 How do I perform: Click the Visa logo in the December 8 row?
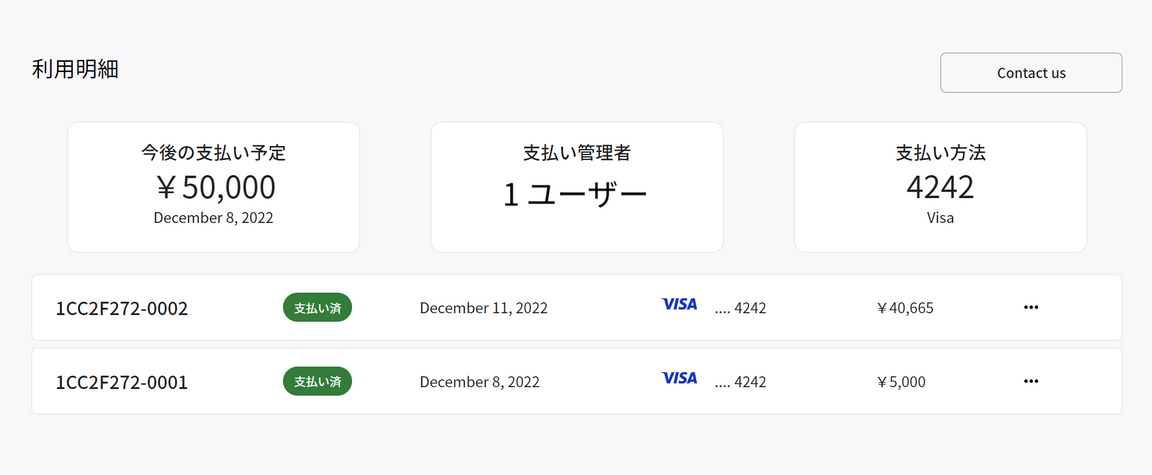(x=680, y=378)
